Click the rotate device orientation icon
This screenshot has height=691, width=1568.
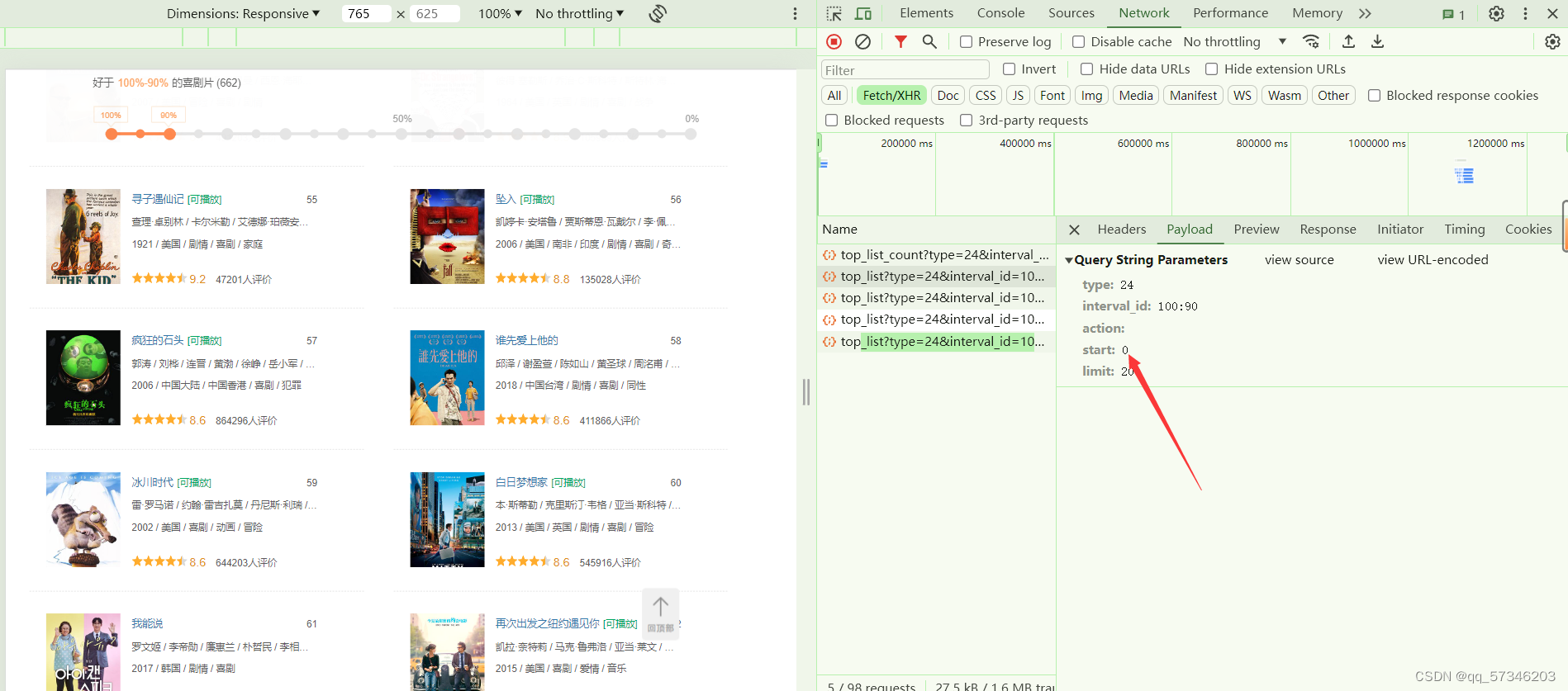pyautogui.click(x=658, y=13)
